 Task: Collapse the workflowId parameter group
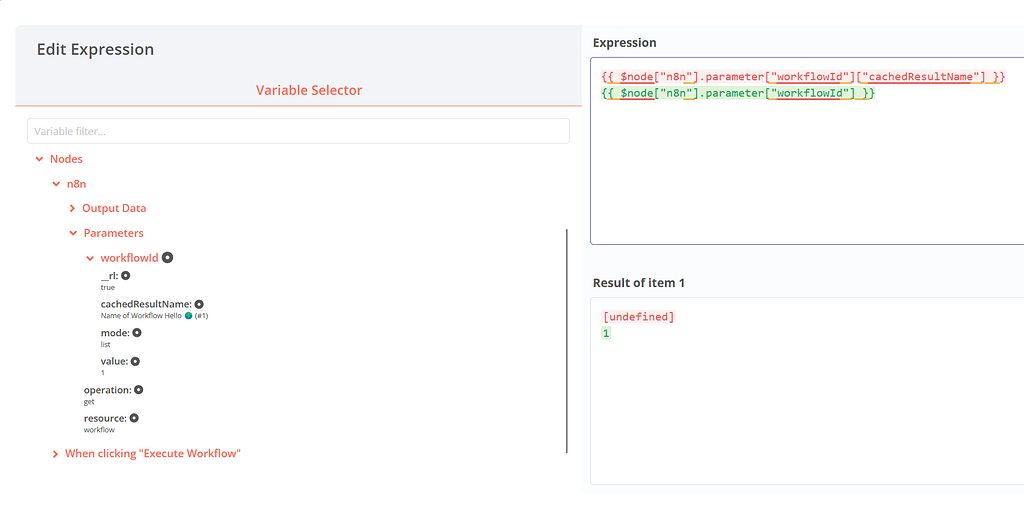[x=90, y=258]
